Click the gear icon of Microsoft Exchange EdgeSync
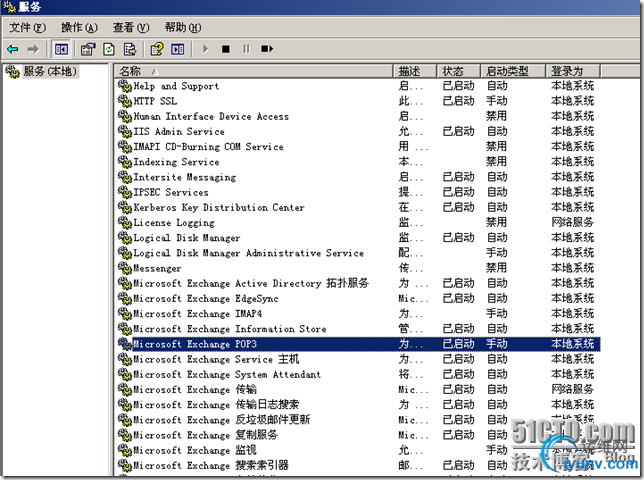Viewport: 644px width, 480px height. (x=124, y=299)
